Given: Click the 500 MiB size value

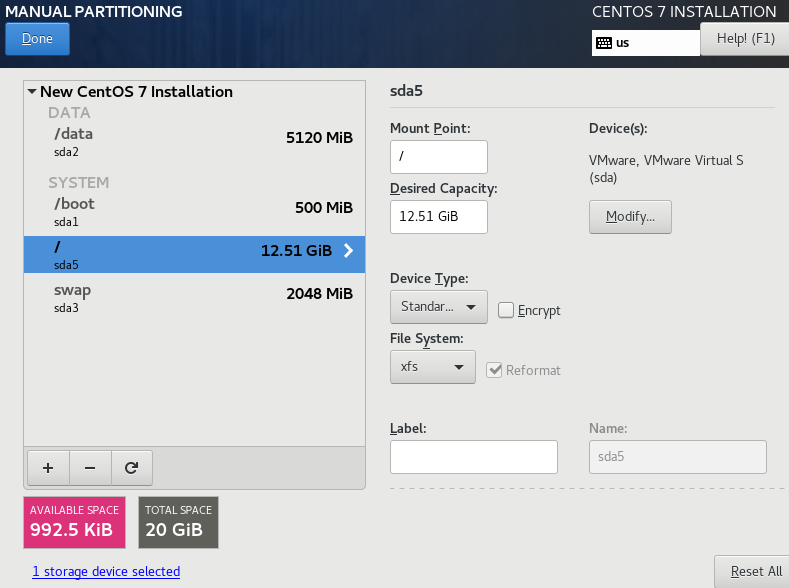Looking at the screenshot, I should pos(324,208).
